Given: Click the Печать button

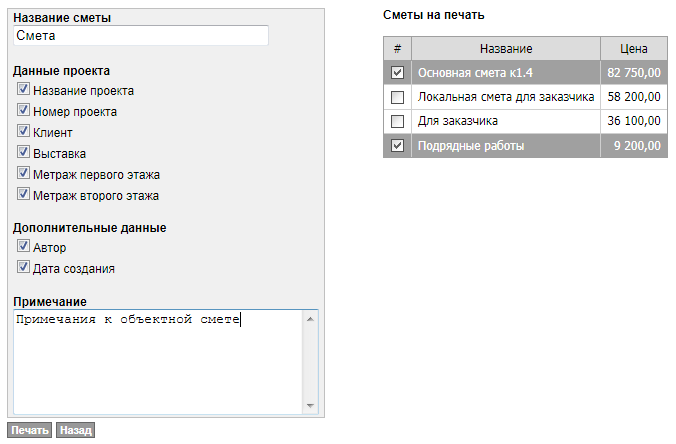Looking at the screenshot, I should tap(30, 430).
